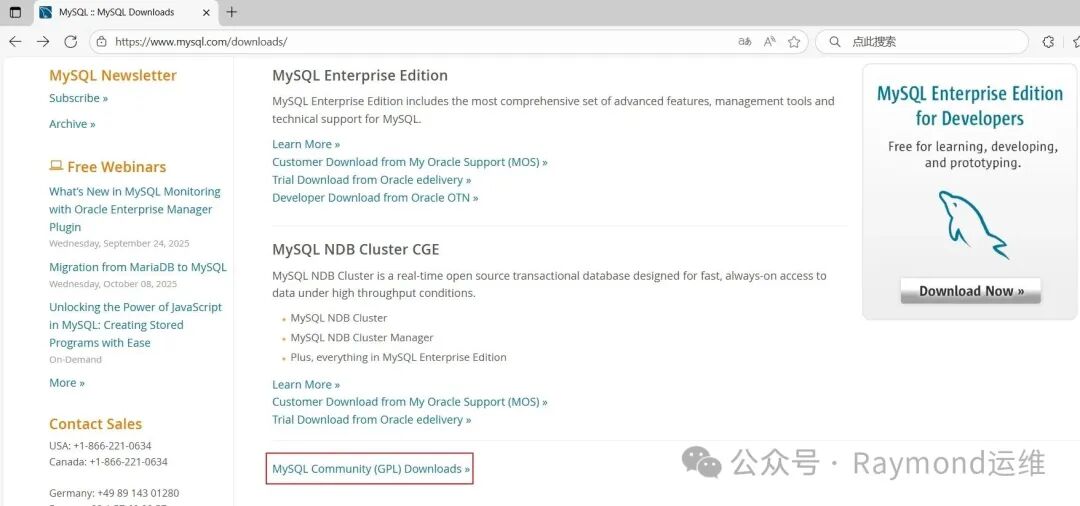This screenshot has width=1080, height=506.
Task: Open Developer Download from Oracle OTN
Action: (x=375, y=198)
